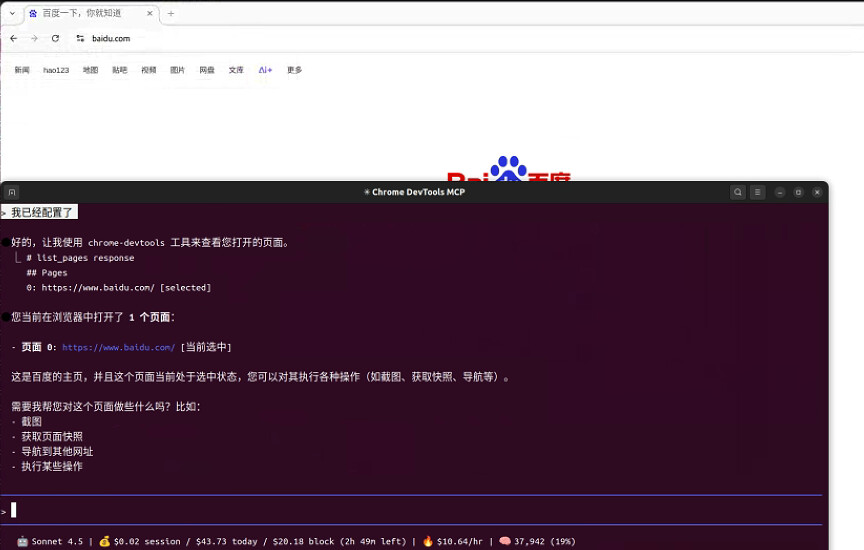The width and height of the screenshot is (864, 550).
Task: Open site info icon beside baidu.com
Action: (80, 39)
